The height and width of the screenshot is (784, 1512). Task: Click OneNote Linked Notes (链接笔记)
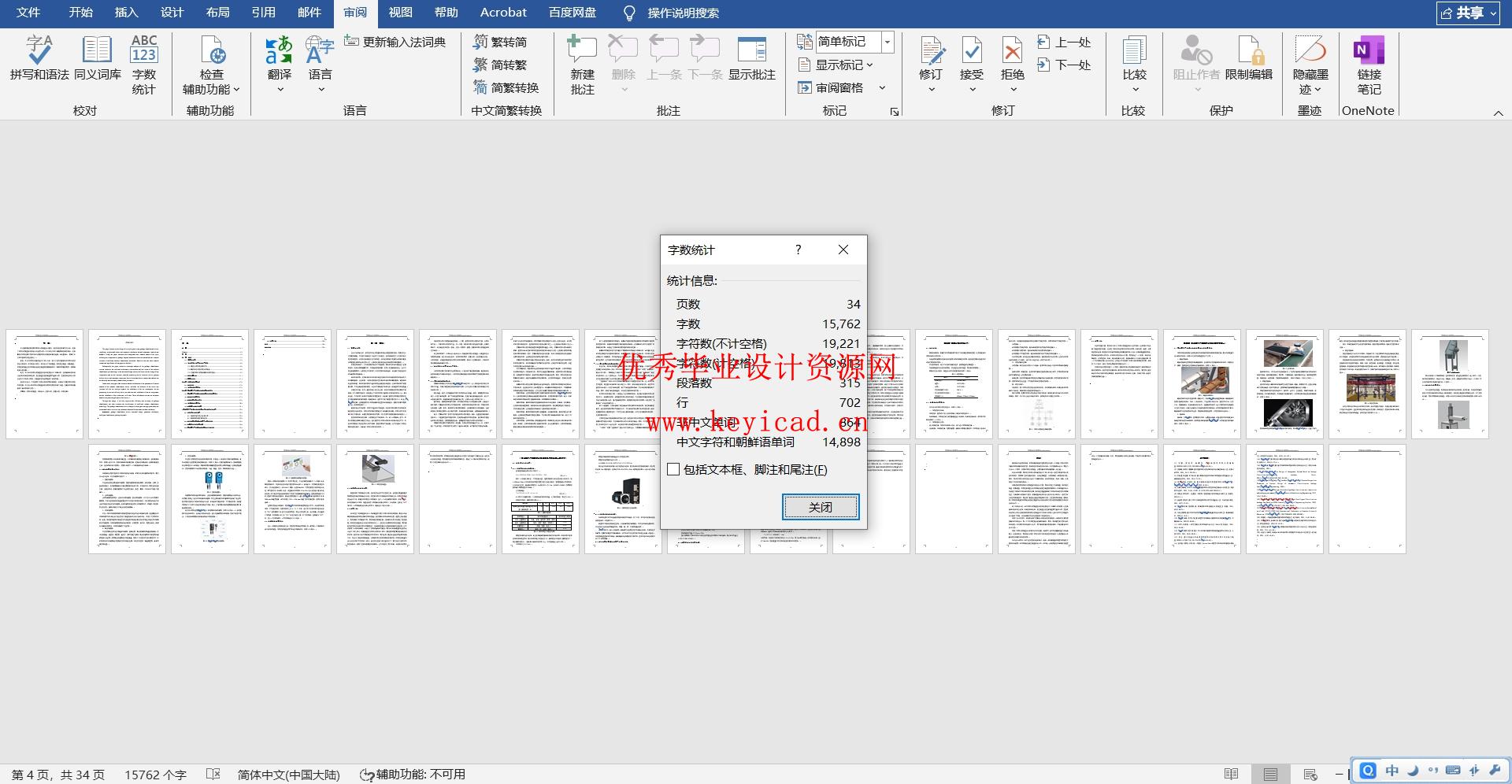pos(1369,65)
